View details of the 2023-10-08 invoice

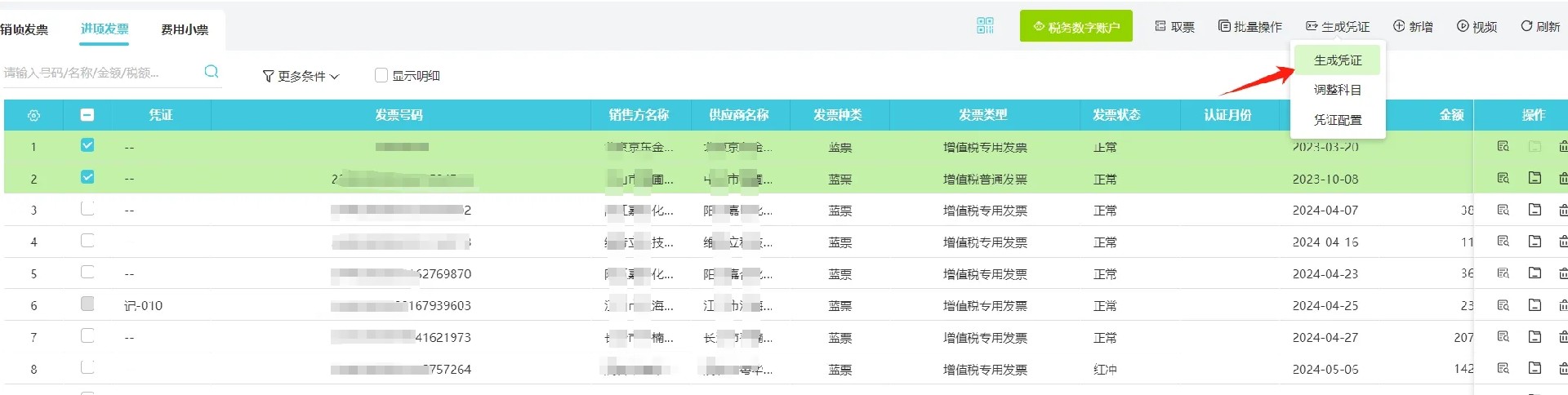[1503, 178]
